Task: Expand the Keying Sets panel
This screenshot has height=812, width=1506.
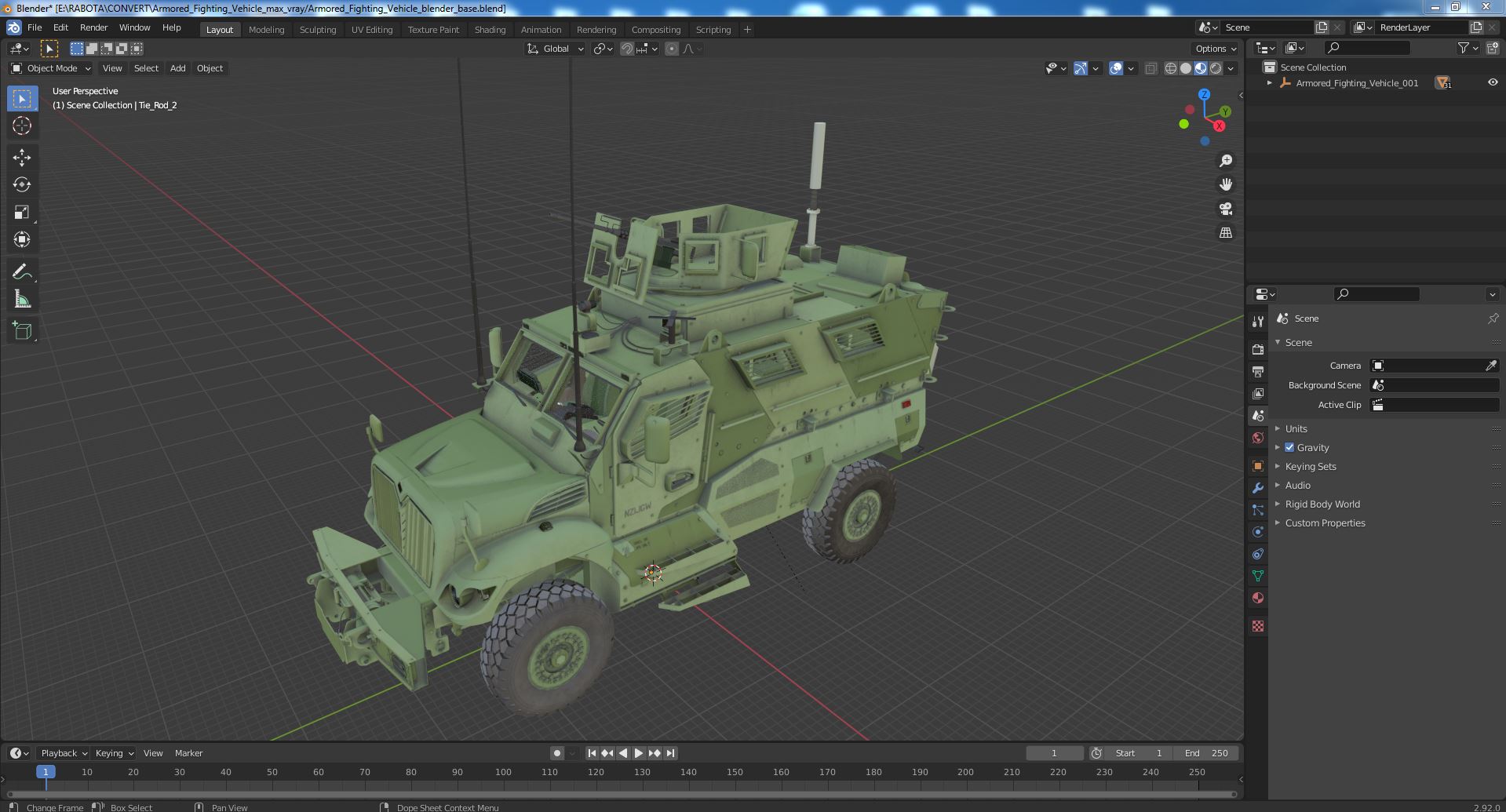Action: (1310, 466)
